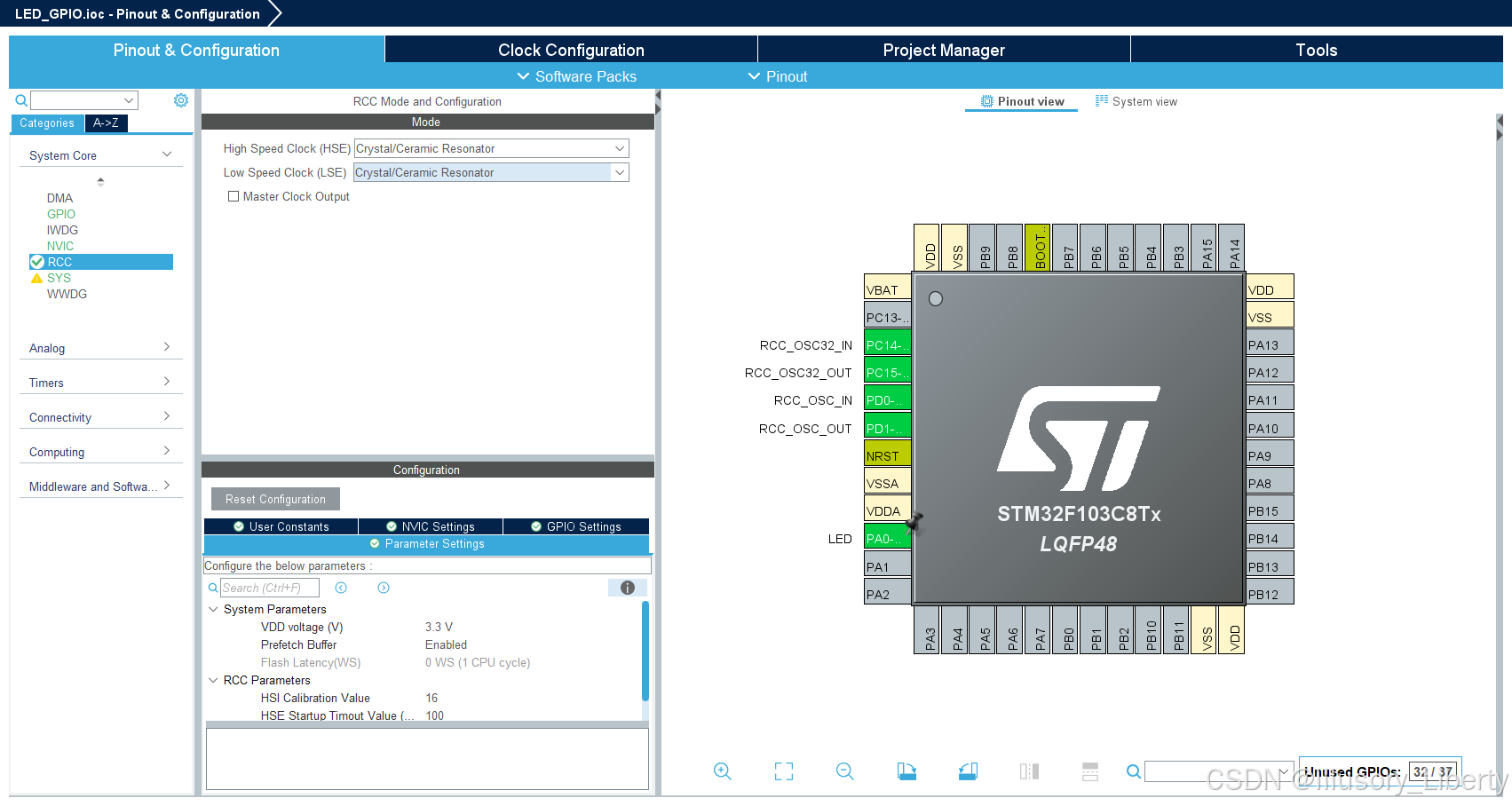Viewport: 1512px width, 806px height.
Task: Open the GPIO Settings tab
Action: (x=576, y=526)
